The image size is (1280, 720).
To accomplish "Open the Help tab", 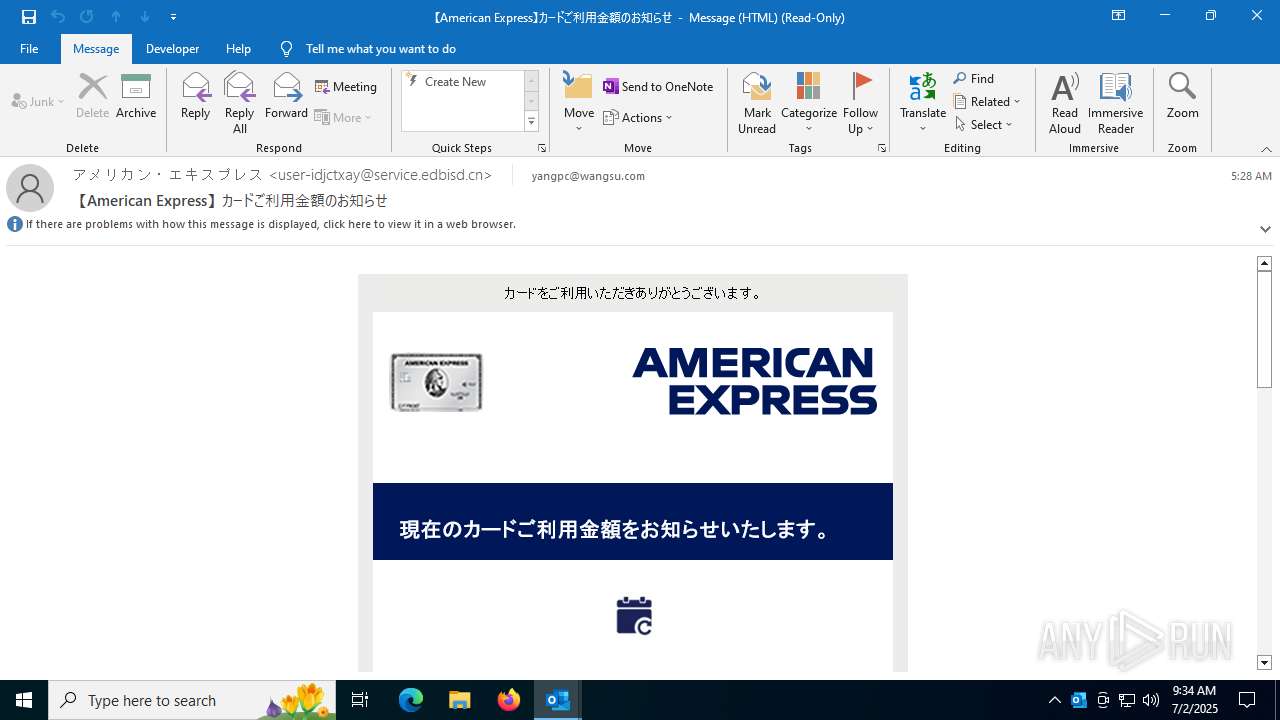I will pyautogui.click(x=238, y=49).
